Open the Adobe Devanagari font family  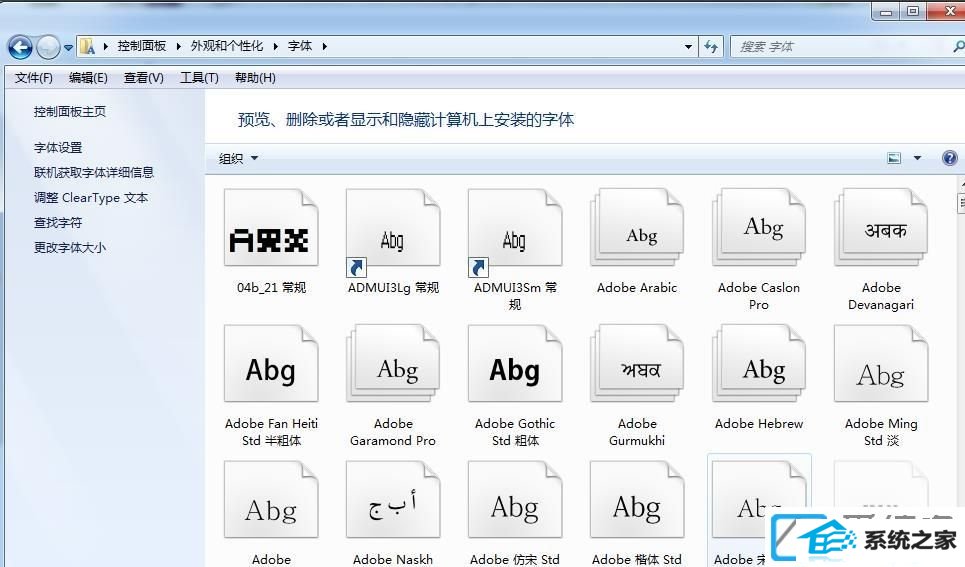coord(881,228)
